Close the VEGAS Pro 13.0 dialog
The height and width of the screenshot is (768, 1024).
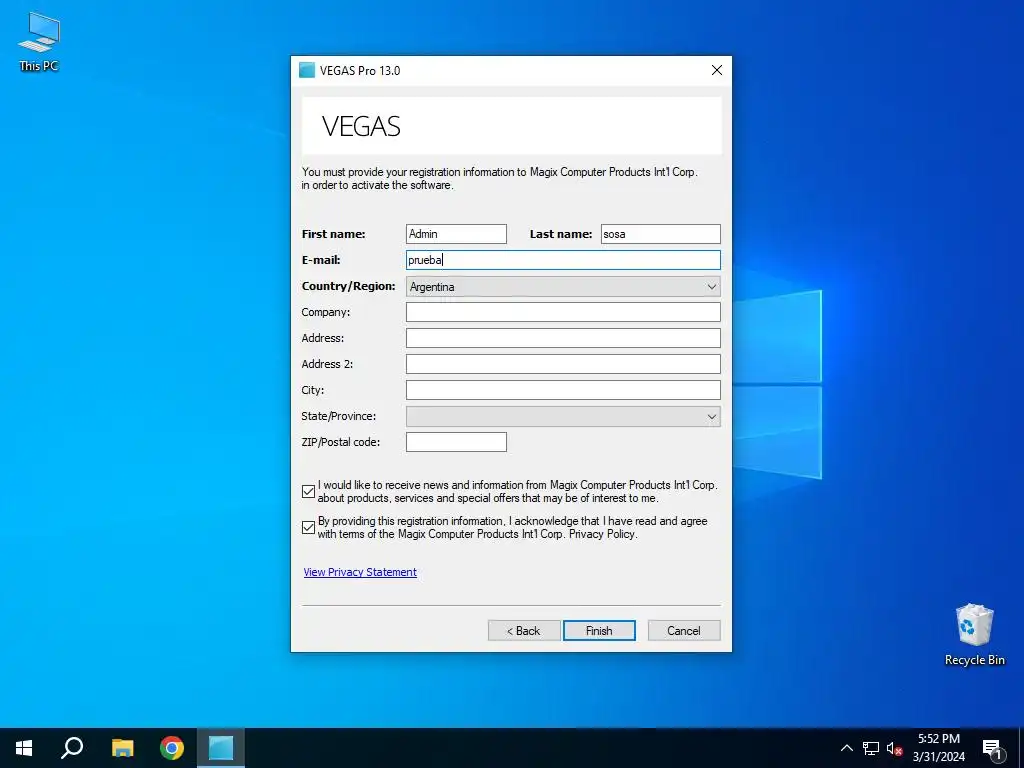coord(716,71)
